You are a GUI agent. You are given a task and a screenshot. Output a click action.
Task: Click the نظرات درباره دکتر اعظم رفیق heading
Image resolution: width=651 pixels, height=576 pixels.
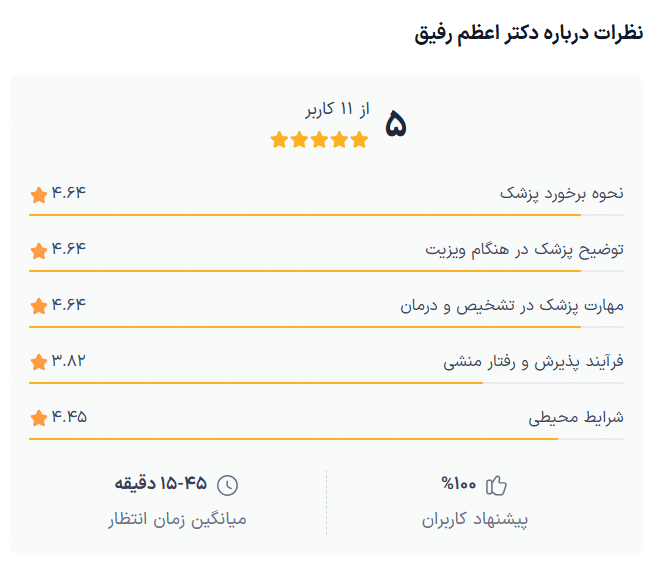[x=528, y=33]
